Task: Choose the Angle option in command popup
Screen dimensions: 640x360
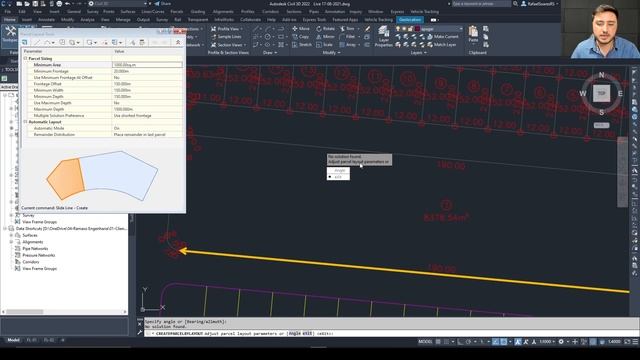Action: 340,170
